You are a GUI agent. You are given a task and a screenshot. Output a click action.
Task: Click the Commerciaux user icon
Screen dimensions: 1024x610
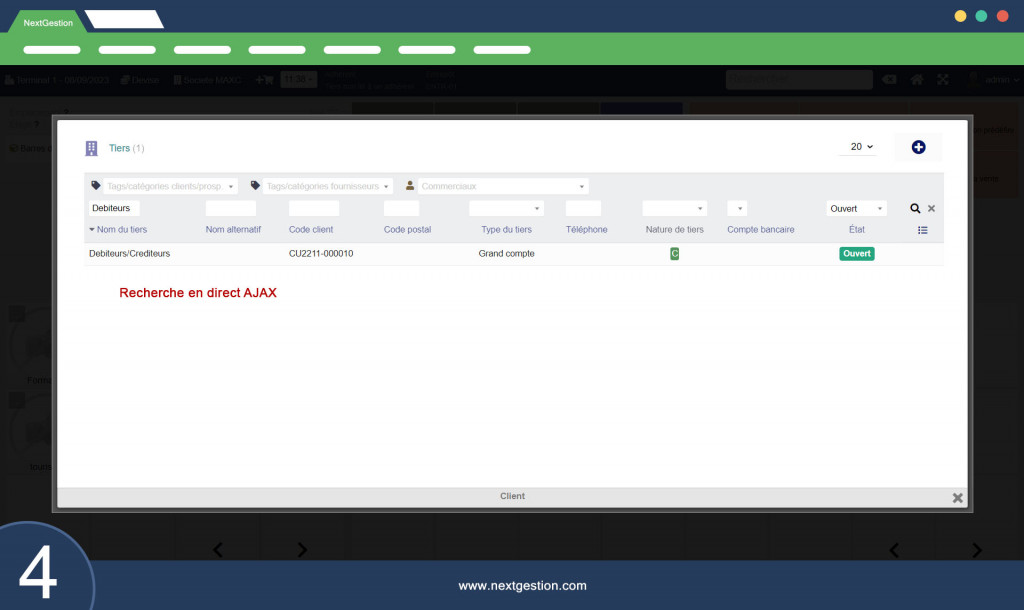tap(410, 185)
